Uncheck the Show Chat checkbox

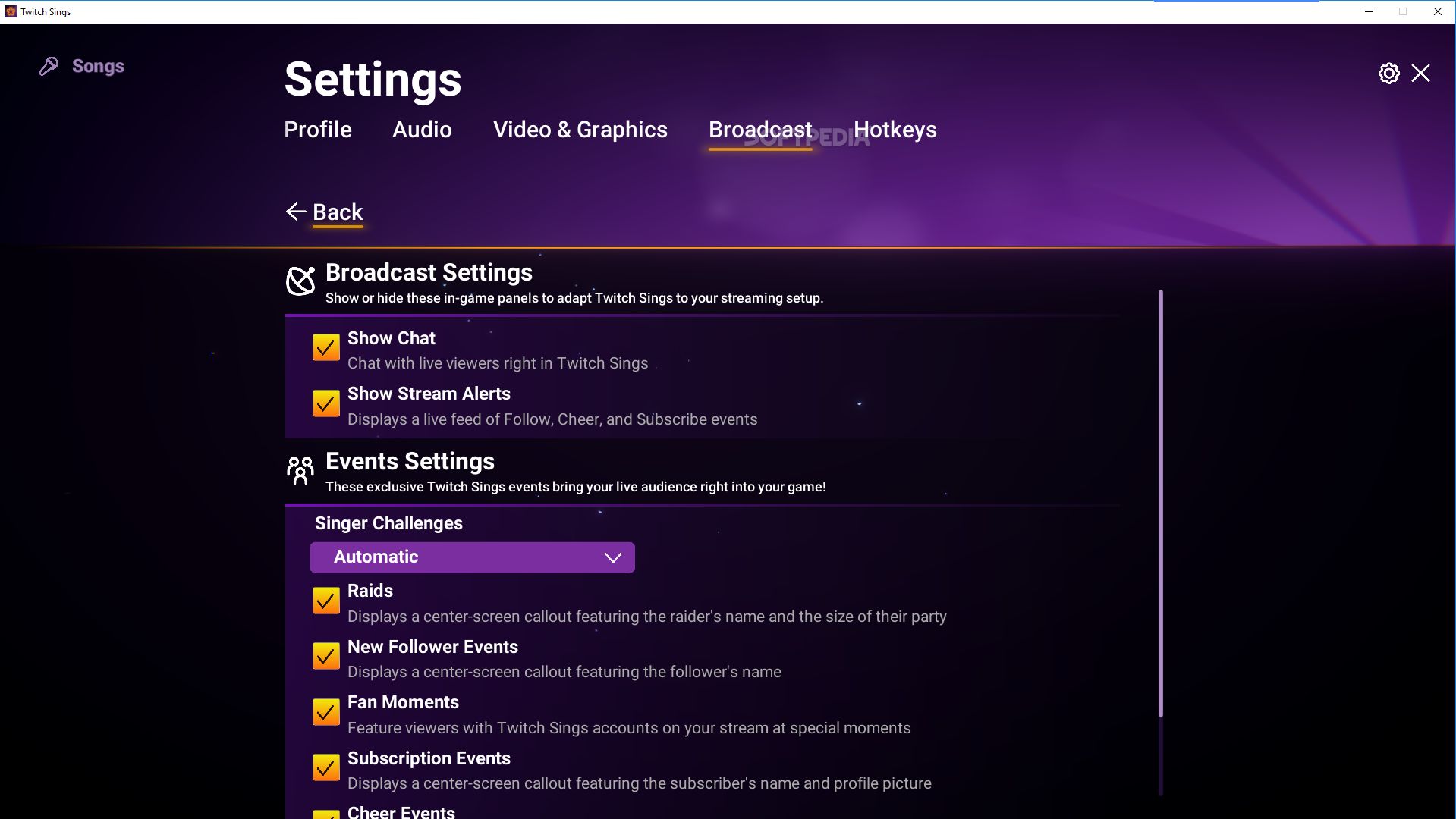coord(326,348)
